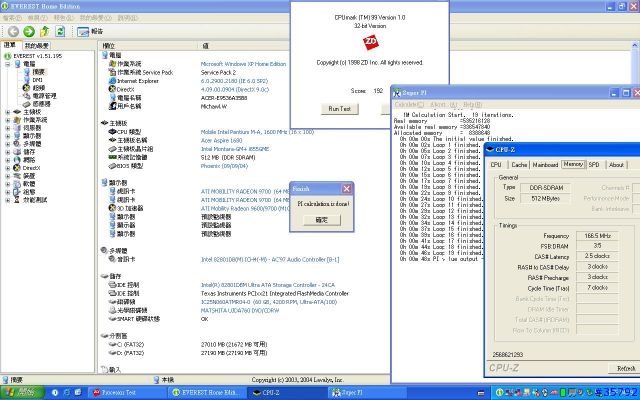Select the 效能測試 benchmark tree node
640x400 pixels.
click(35, 200)
